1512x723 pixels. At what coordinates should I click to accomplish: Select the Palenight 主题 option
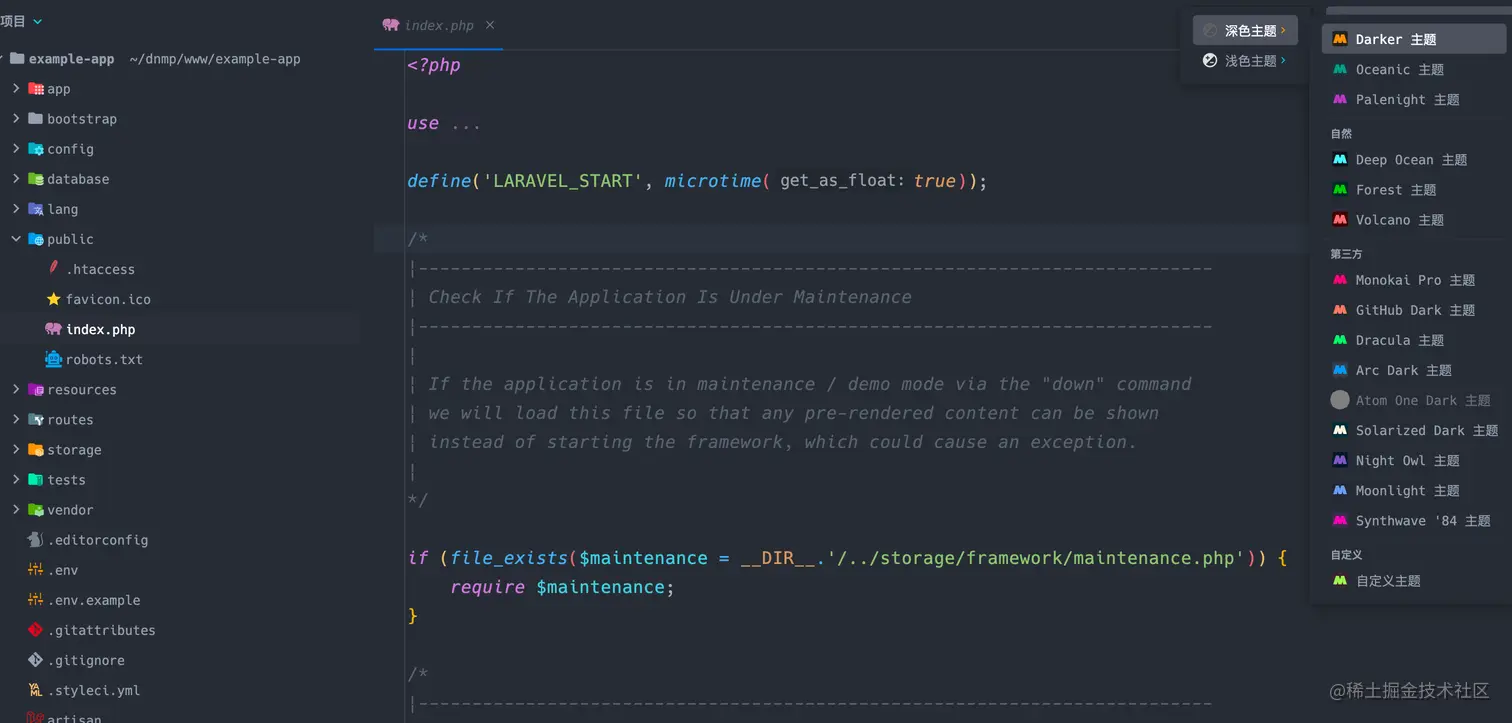tap(1414, 99)
